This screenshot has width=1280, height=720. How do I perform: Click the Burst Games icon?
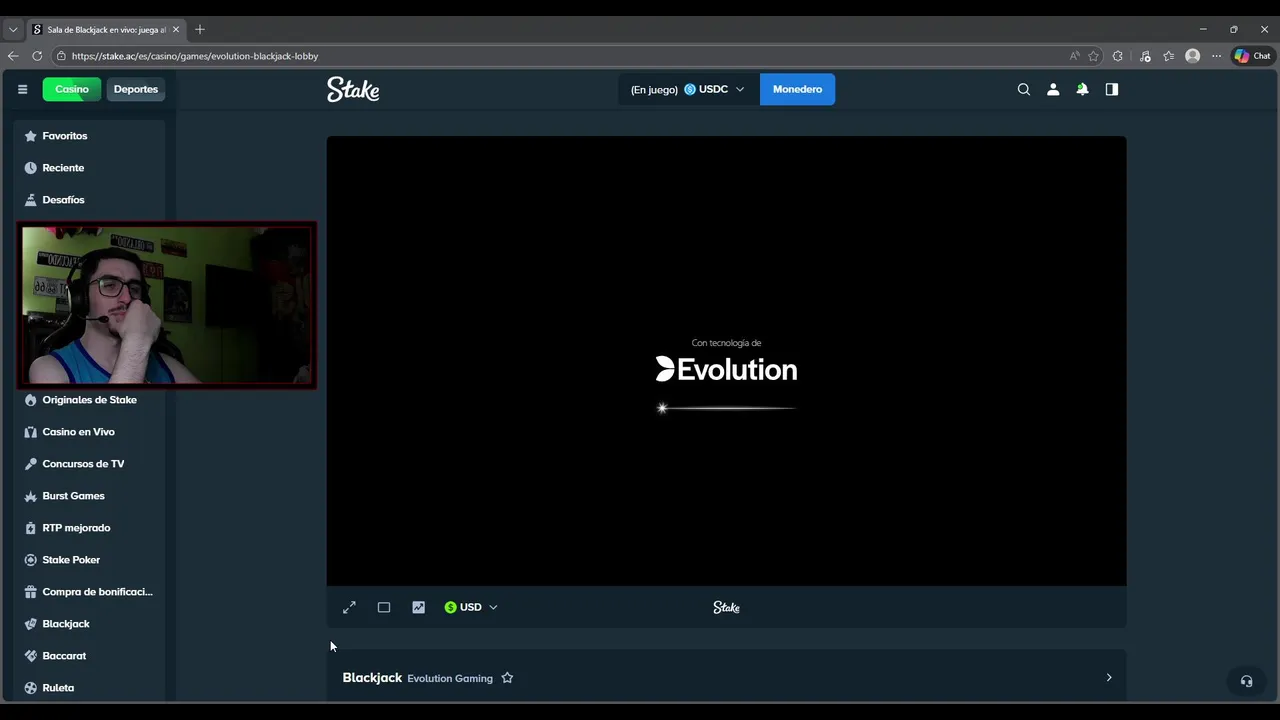coord(30,496)
